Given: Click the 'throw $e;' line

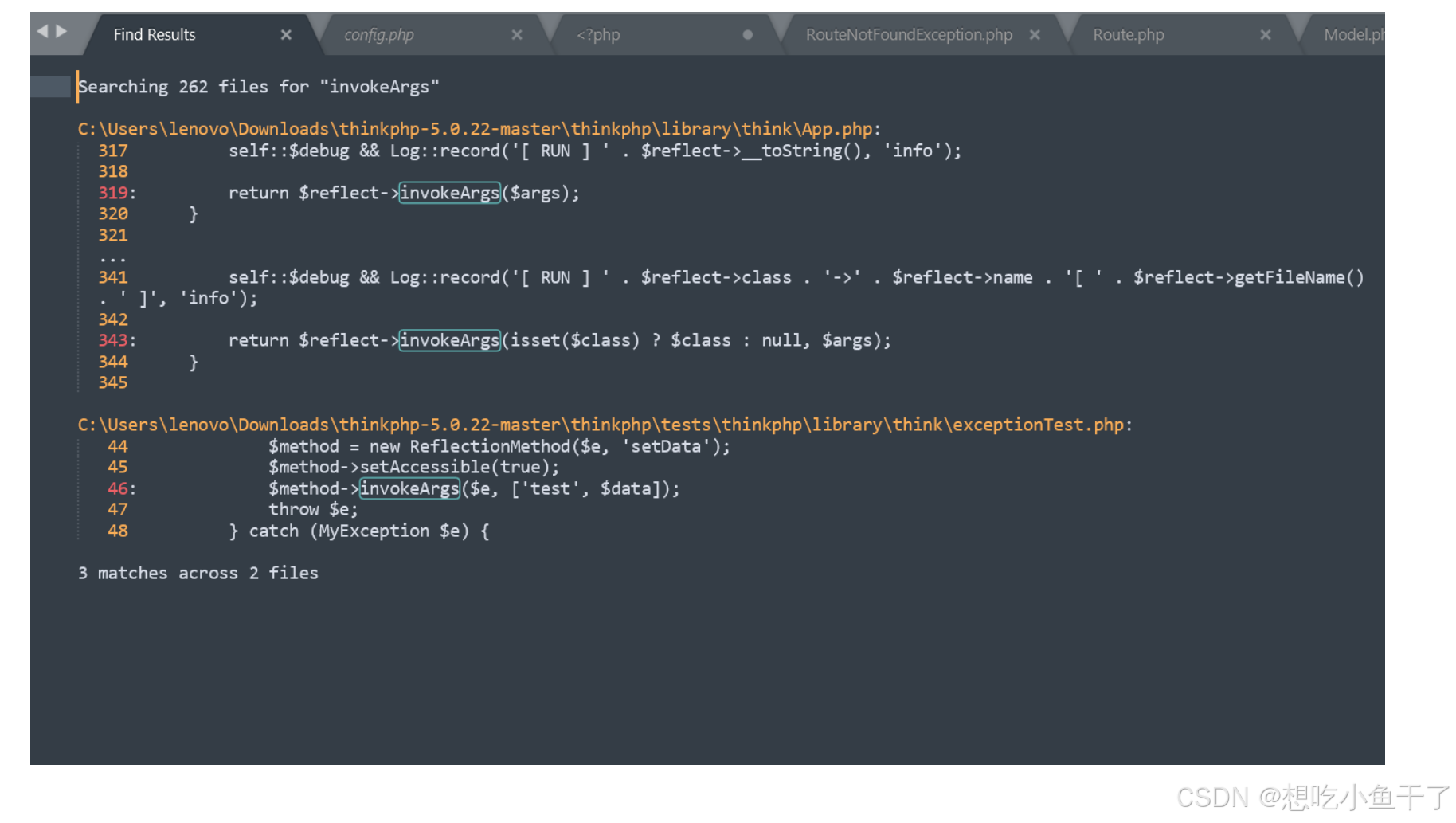Looking at the screenshot, I should click(x=313, y=509).
